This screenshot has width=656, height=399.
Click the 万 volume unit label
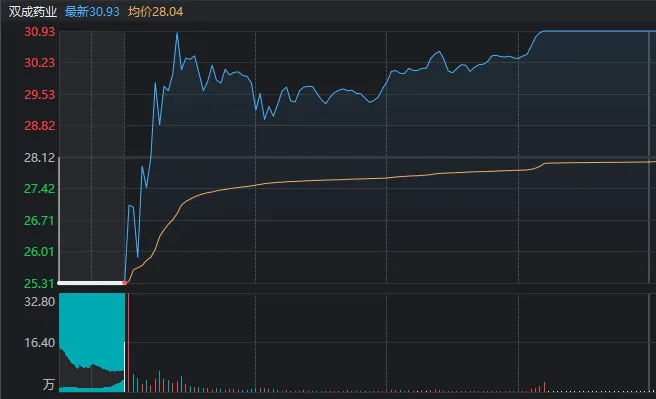[49, 384]
